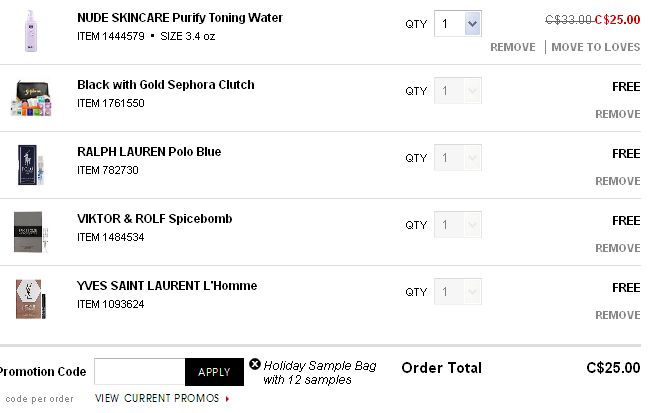Apply the promotion code
Image resolution: width=648 pixels, height=413 pixels.
pyautogui.click(x=214, y=372)
